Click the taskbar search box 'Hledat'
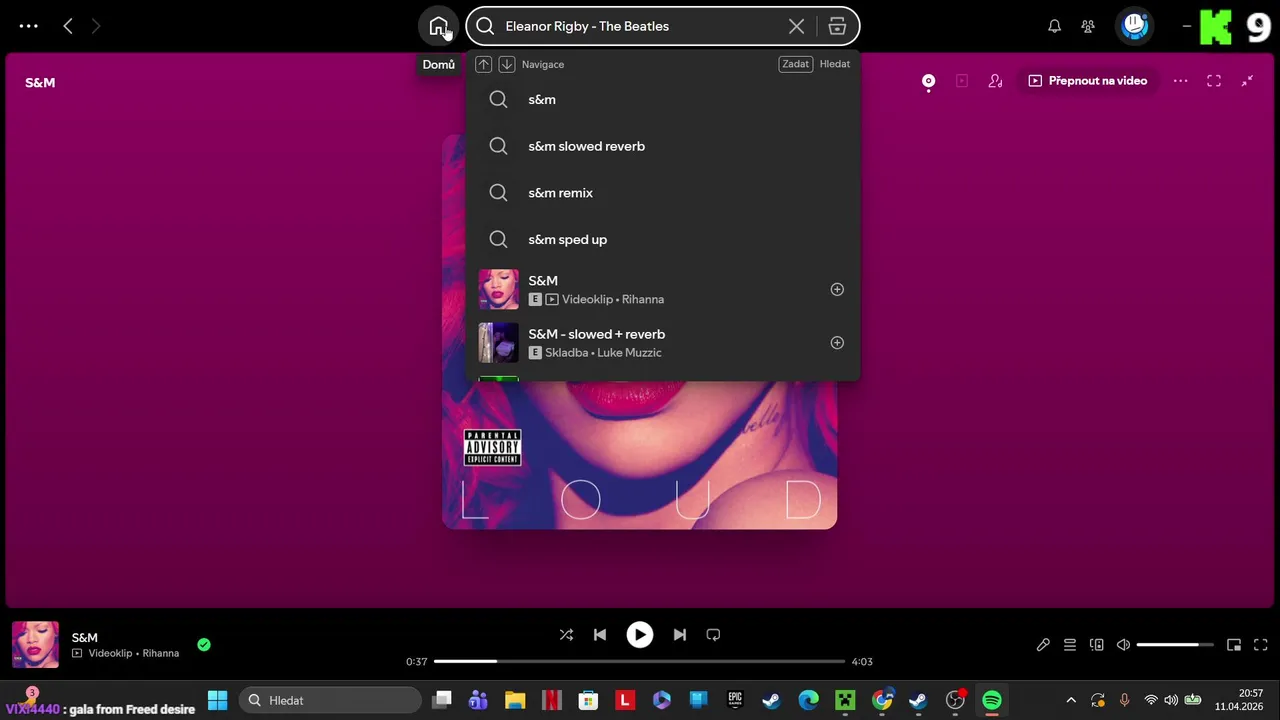This screenshot has width=1280, height=720. coord(331,700)
